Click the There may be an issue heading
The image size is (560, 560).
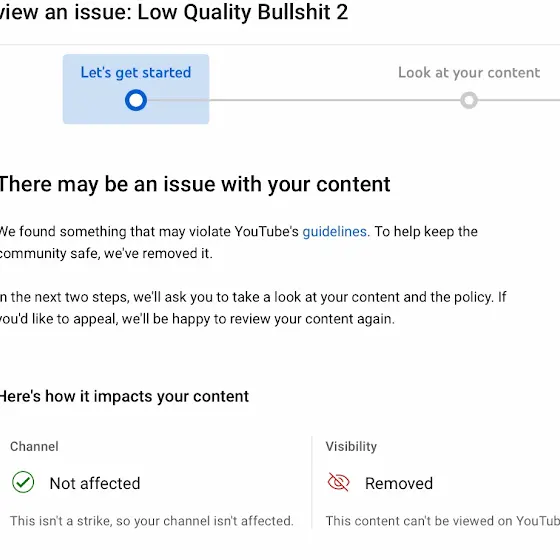pos(195,185)
